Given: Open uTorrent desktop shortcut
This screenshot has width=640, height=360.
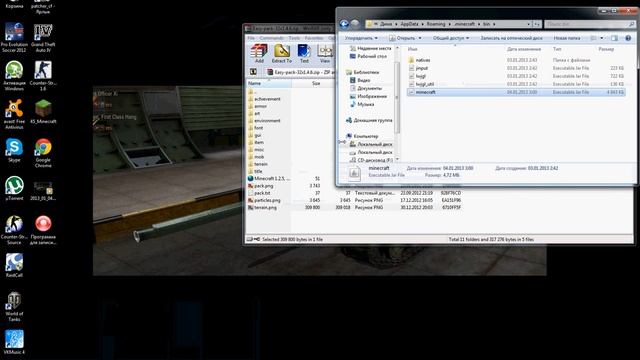Looking at the screenshot, I should tap(14, 188).
